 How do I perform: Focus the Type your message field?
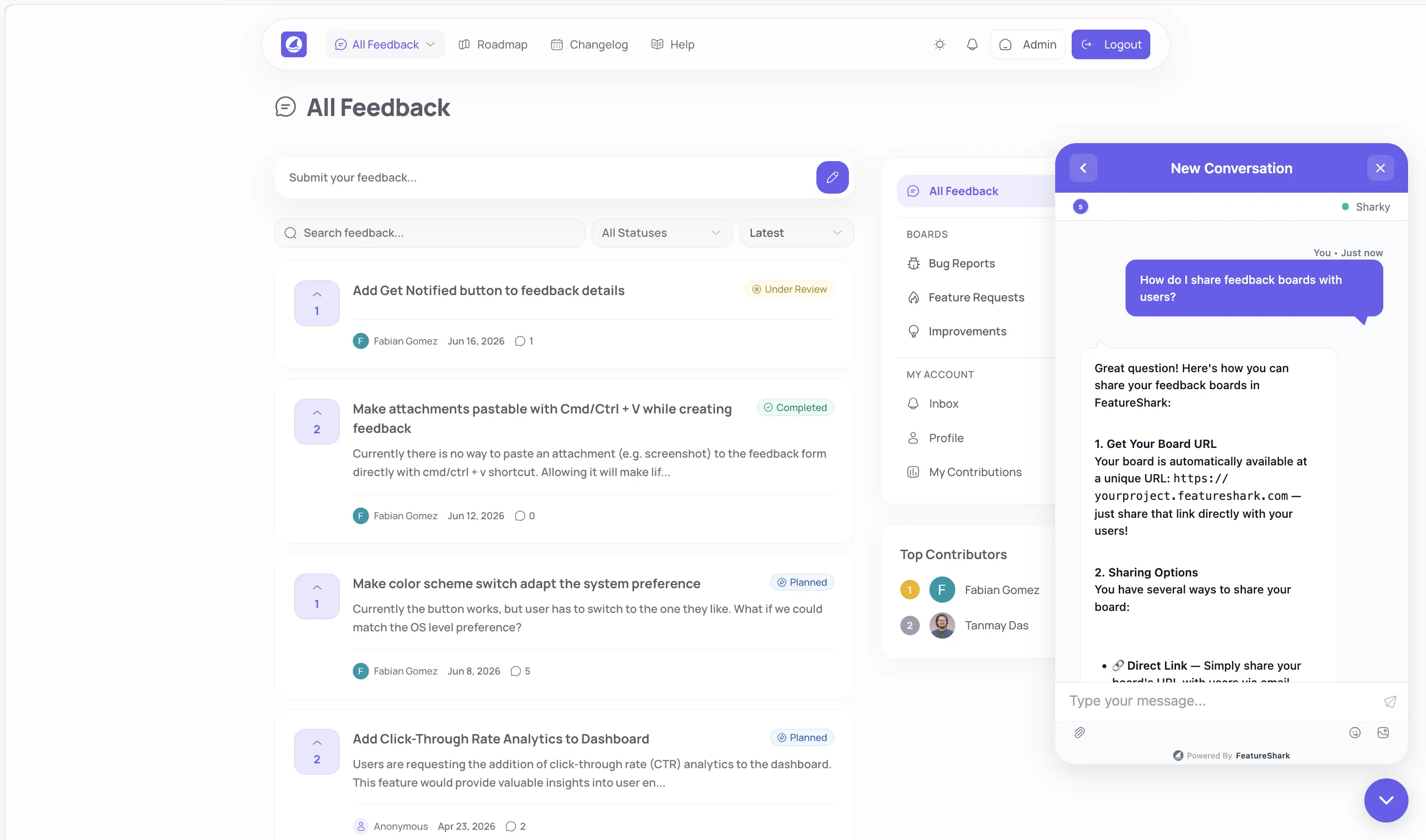tap(1220, 701)
